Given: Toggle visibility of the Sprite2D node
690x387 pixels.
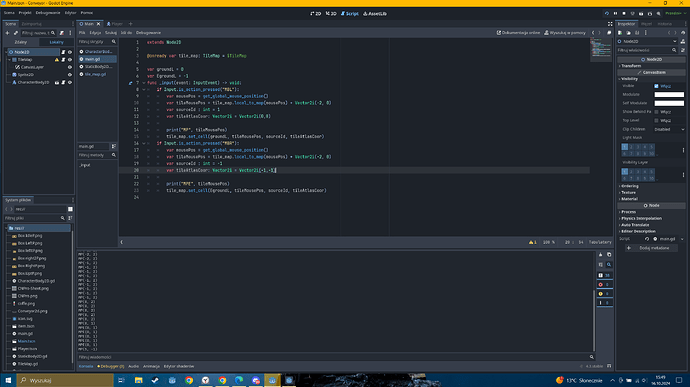Looking at the screenshot, I should (70, 75).
